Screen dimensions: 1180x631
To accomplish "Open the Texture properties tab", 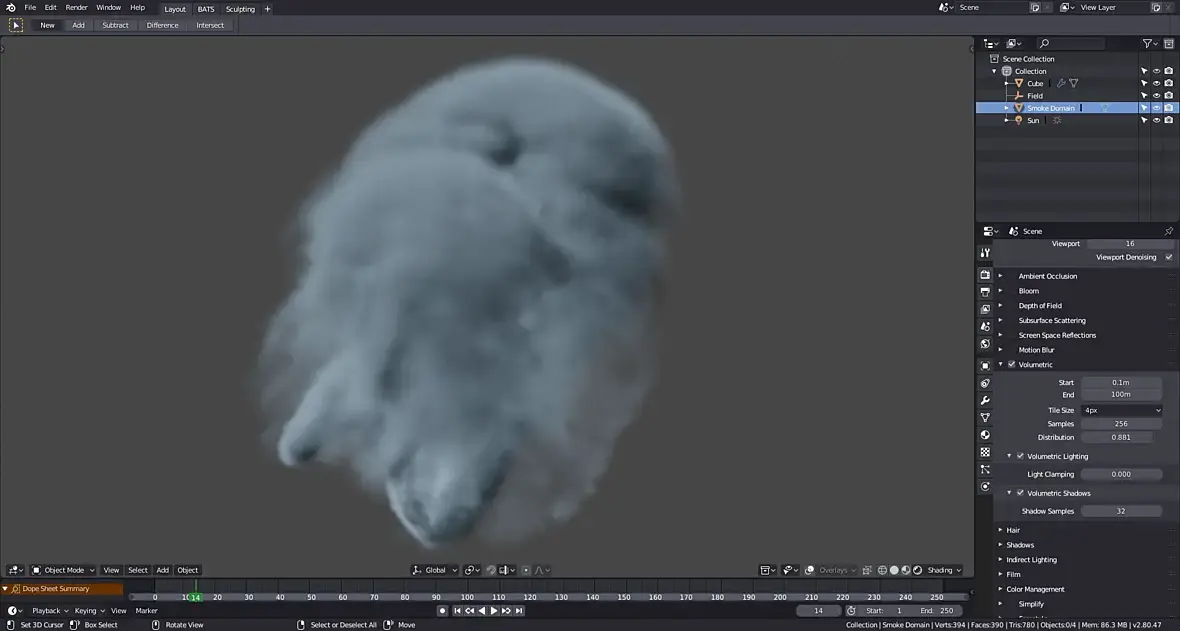I will coord(985,453).
